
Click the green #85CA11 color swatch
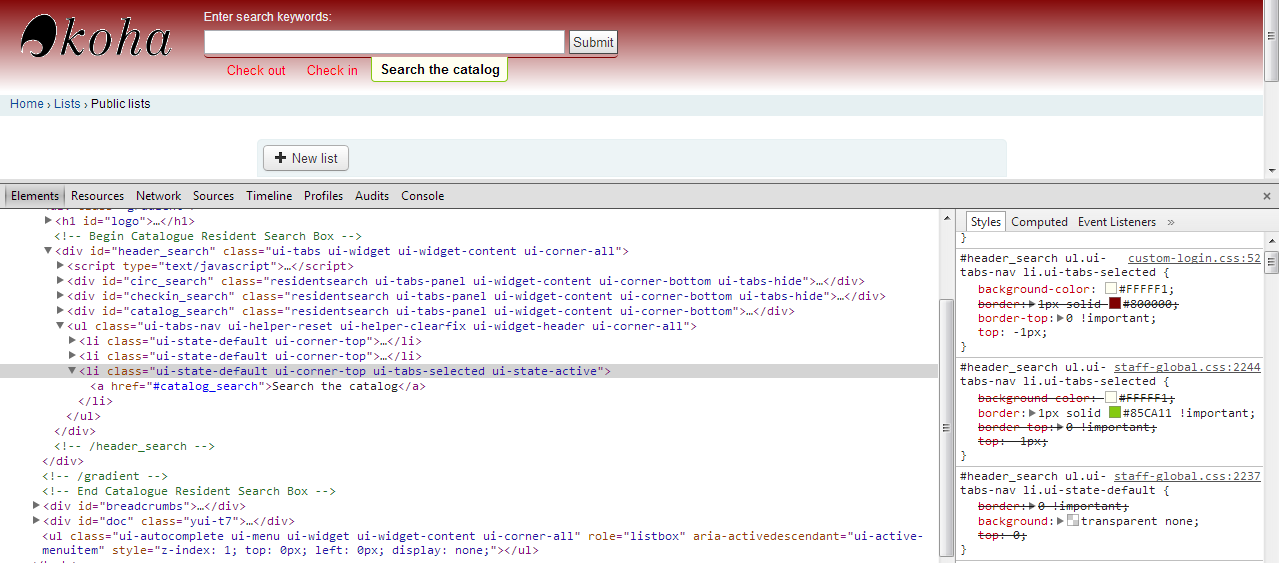[x=1113, y=413]
